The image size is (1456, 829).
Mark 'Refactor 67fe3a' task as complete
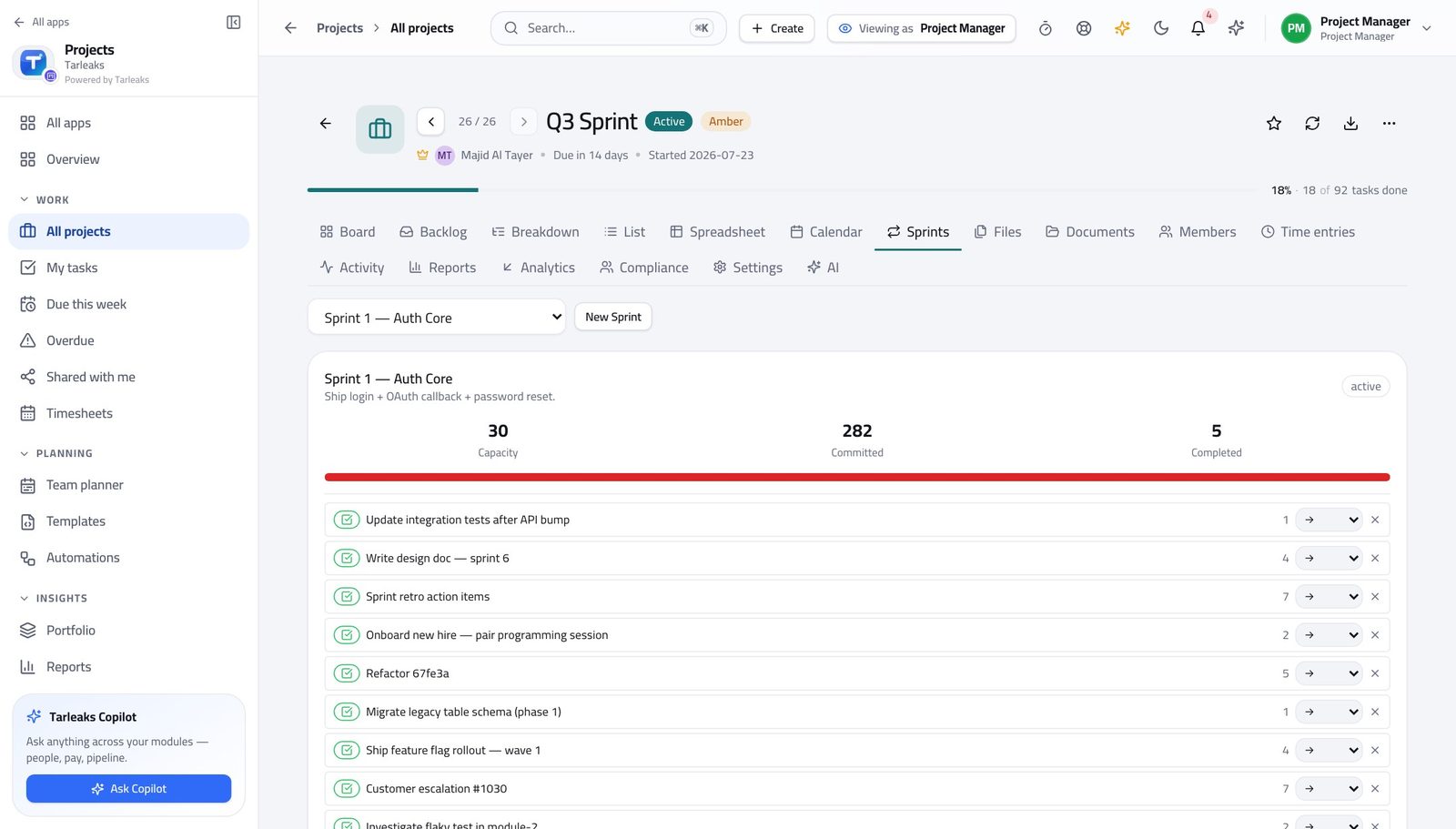tap(347, 673)
